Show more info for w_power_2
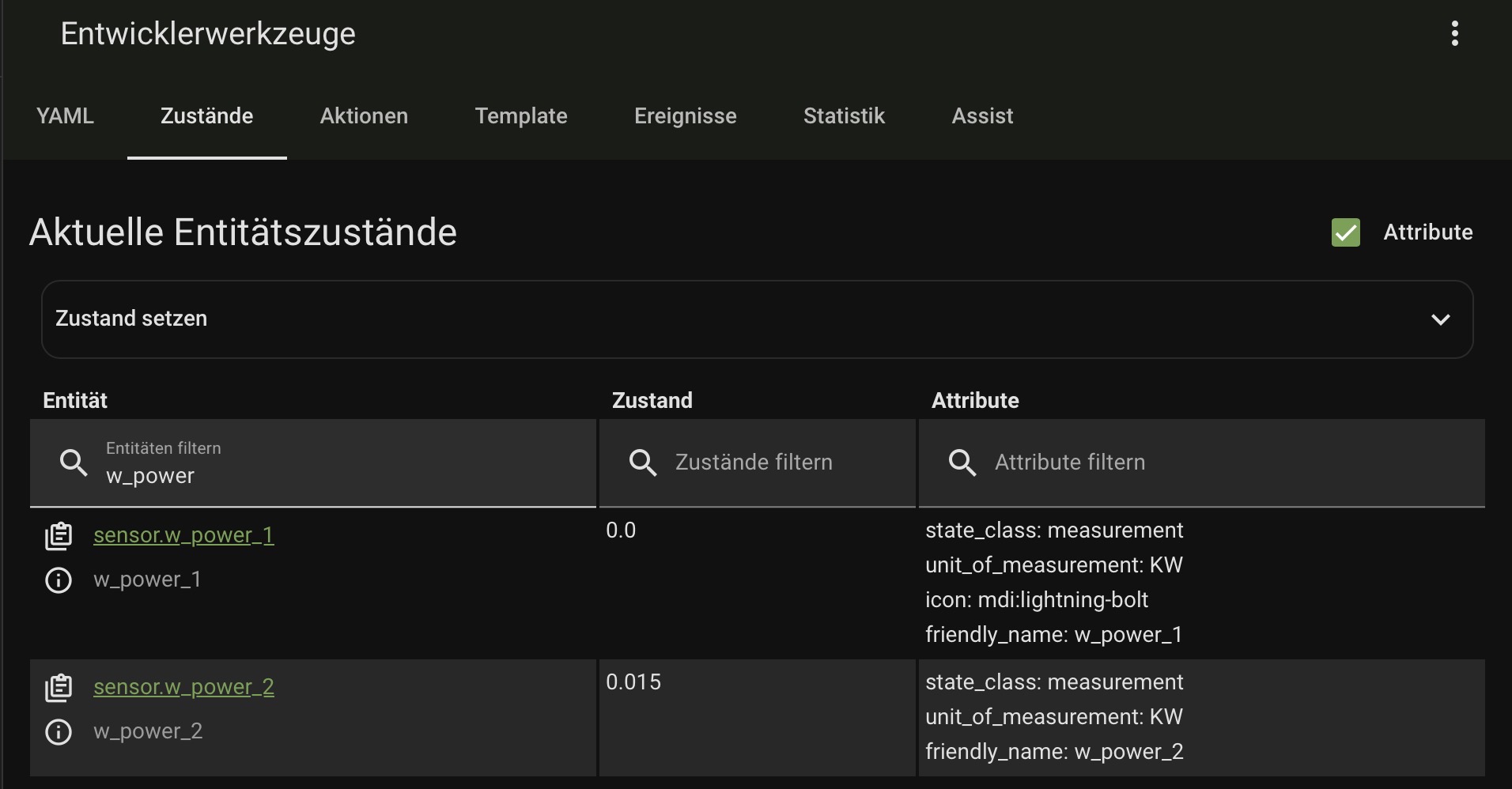The height and width of the screenshot is (789, 1512). tap(59, 732)
